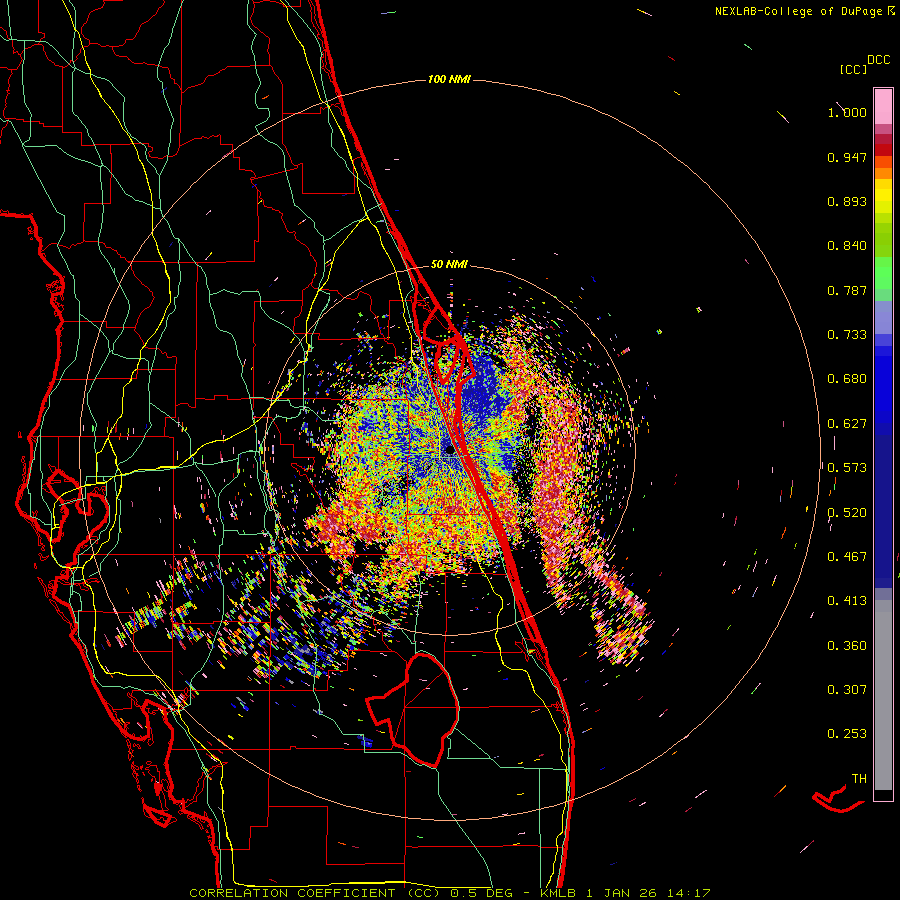The image size is (900, 900).
Task: Select the 0.840 legend value
Action: 847,246
